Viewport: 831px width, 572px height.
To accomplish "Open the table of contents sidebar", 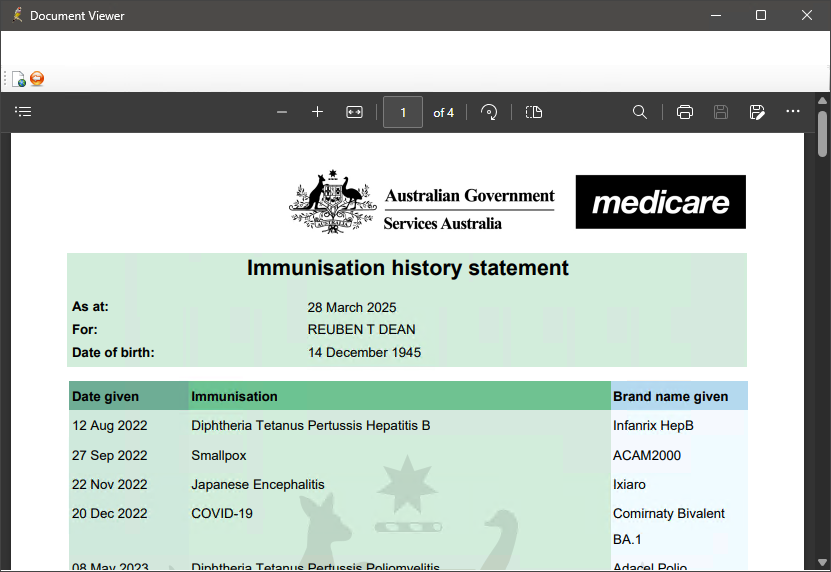I will pos(23,112).
